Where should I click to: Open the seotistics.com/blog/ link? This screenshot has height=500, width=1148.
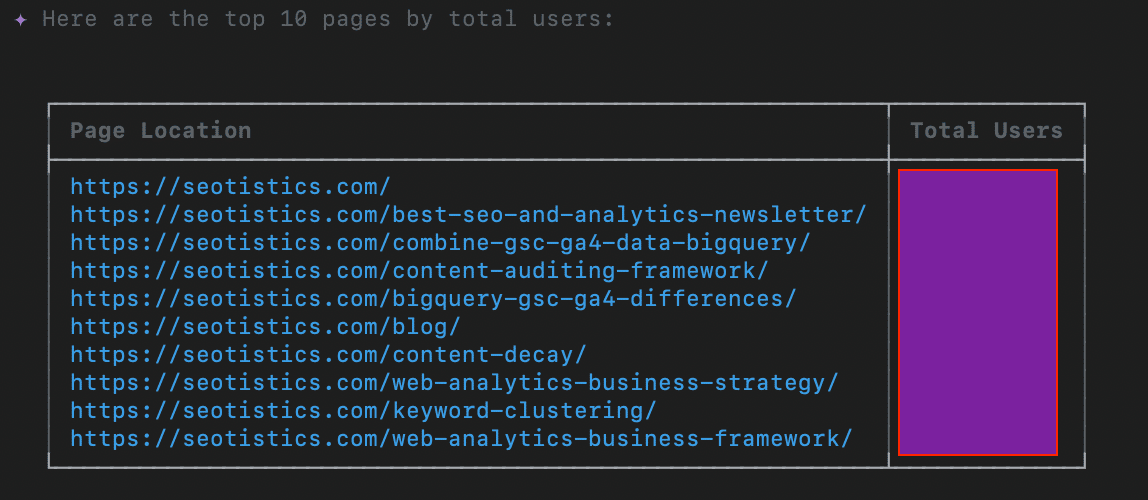click(x=265, y=326)
